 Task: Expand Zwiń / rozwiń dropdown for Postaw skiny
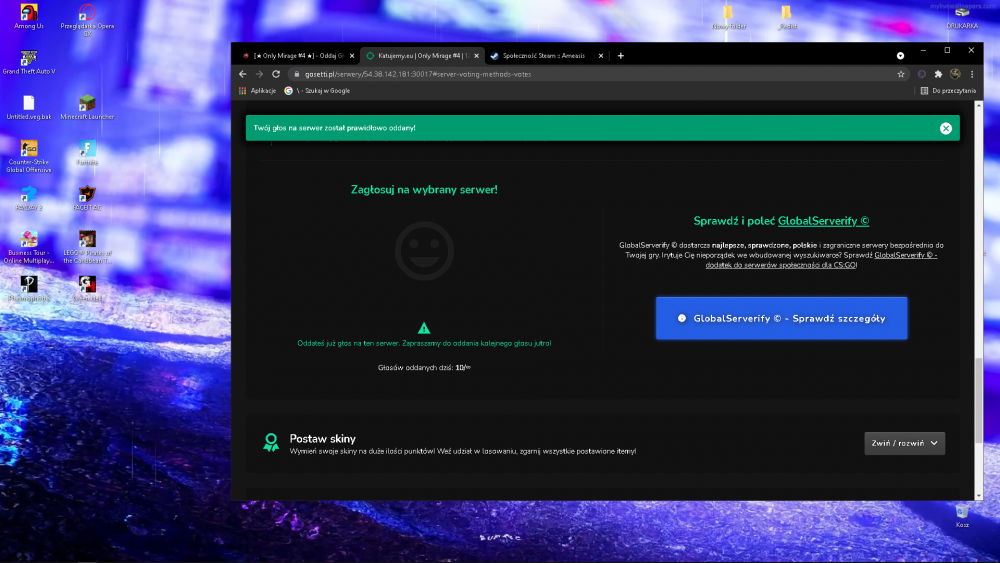(904, 443)
